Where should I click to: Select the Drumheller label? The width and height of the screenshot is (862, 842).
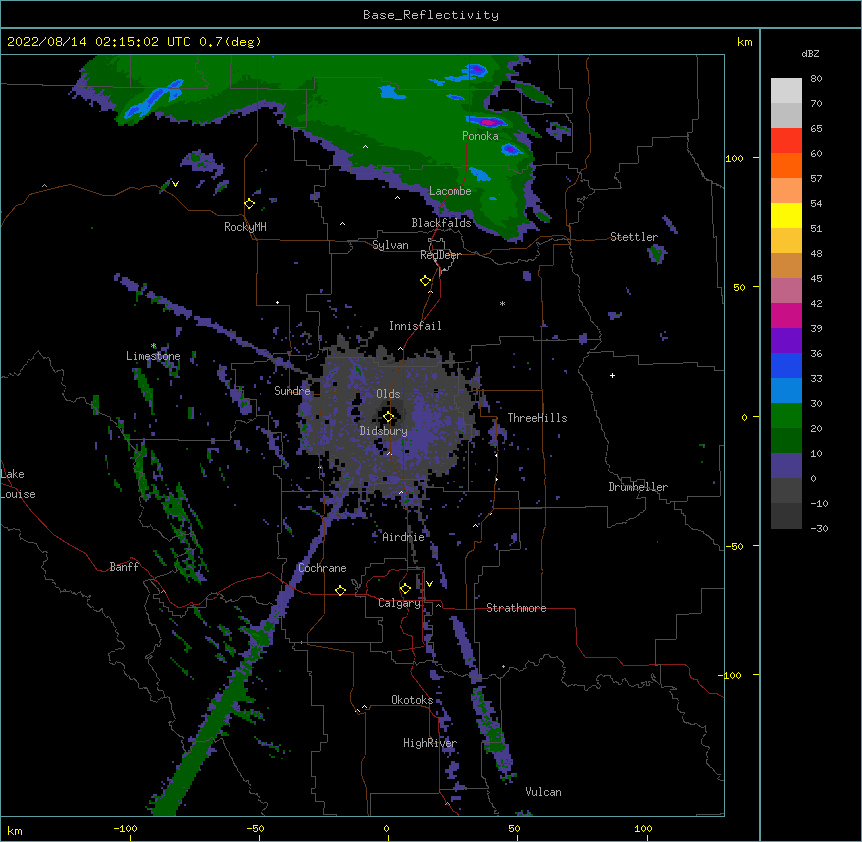(x=638, y=487)
